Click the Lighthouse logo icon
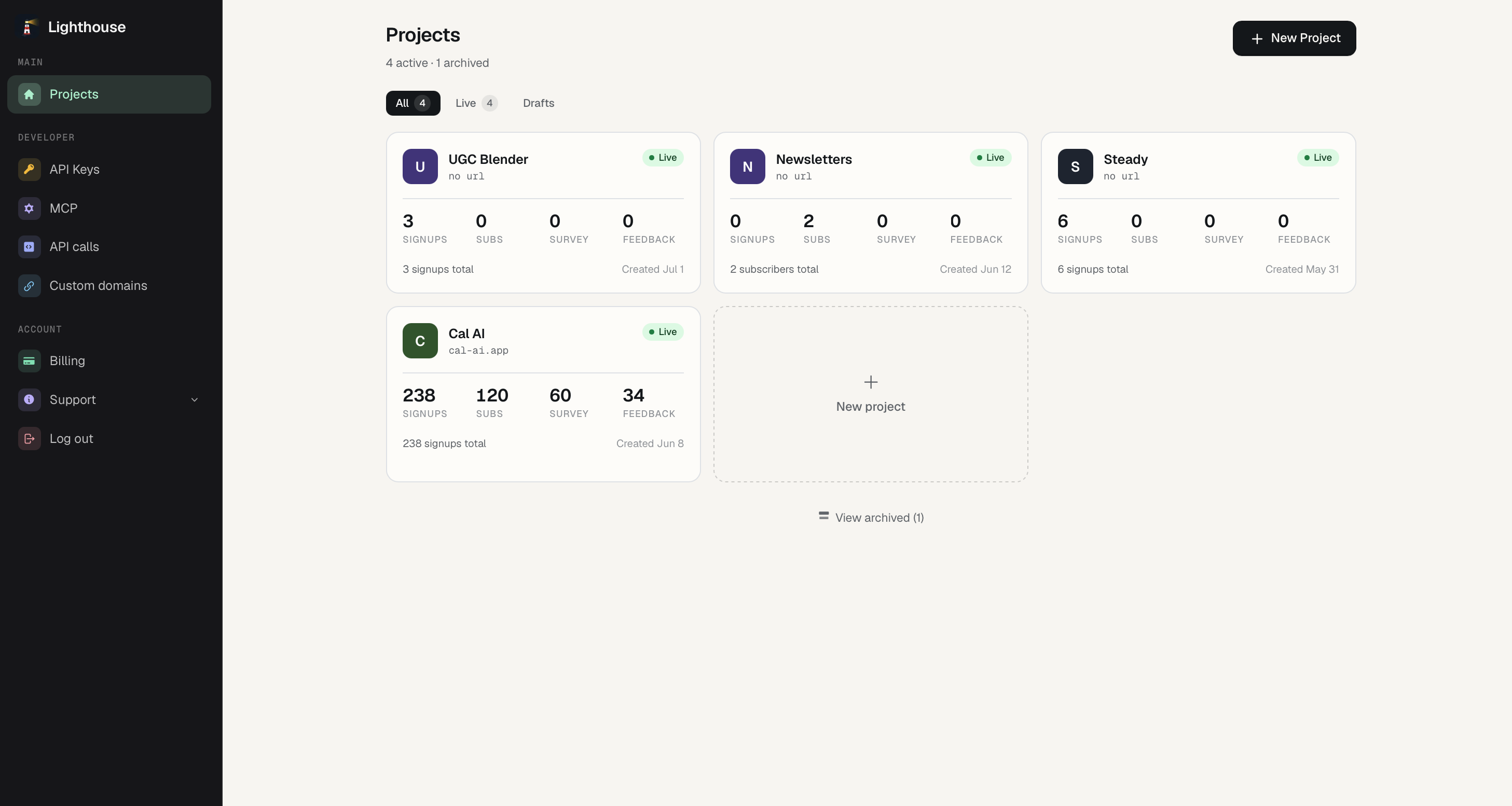The image size is (1512, 806). 28,27
